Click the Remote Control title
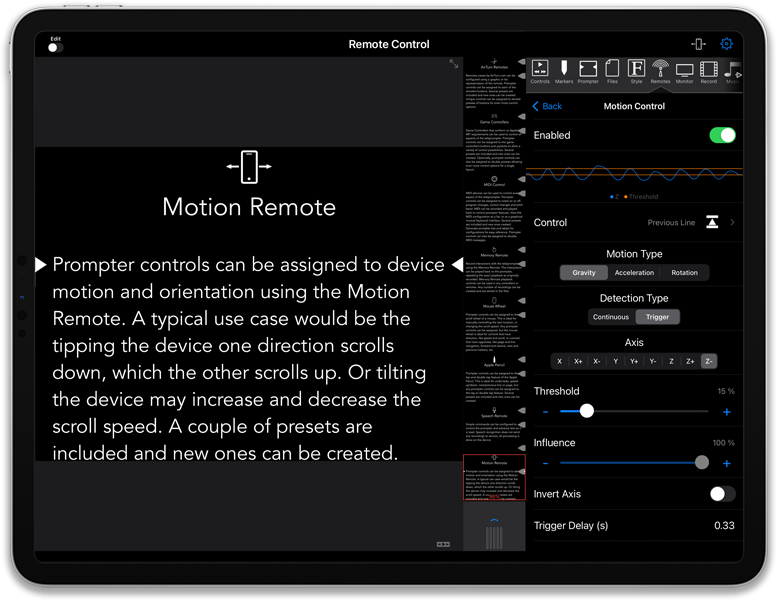Image resolution: width=777 pixels, height=601 pixels. pos(388,44)
